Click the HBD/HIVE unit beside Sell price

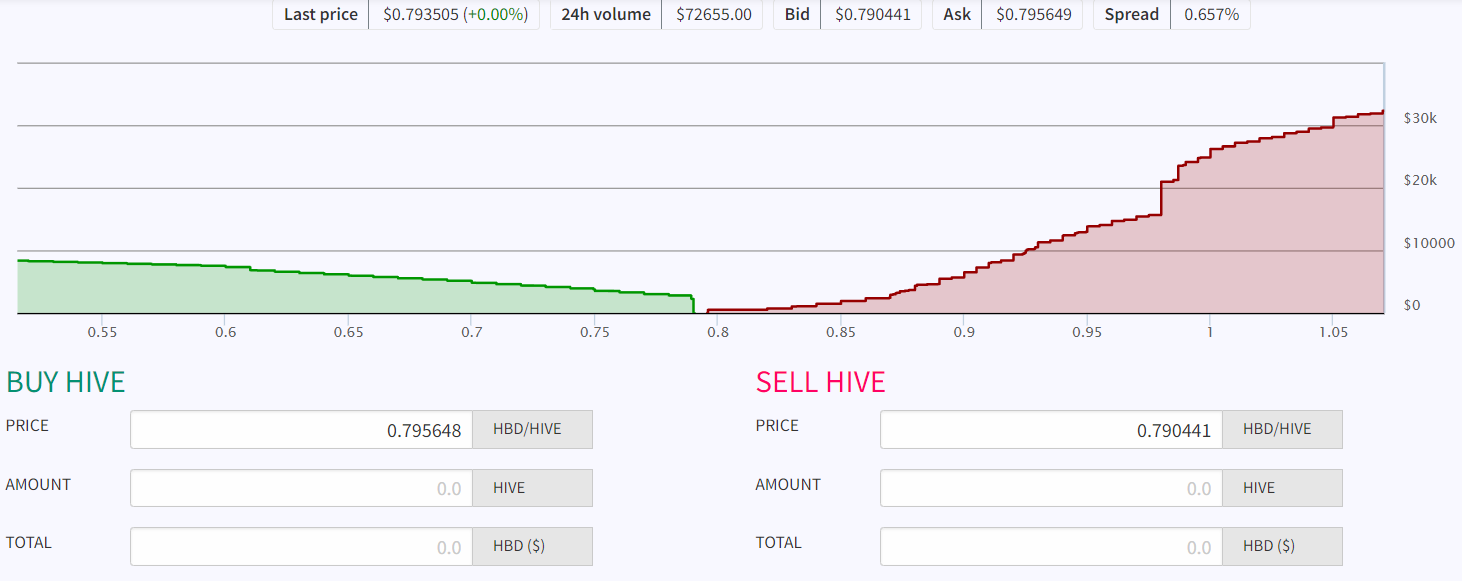pyautogui.click(x=1282, y=430)
